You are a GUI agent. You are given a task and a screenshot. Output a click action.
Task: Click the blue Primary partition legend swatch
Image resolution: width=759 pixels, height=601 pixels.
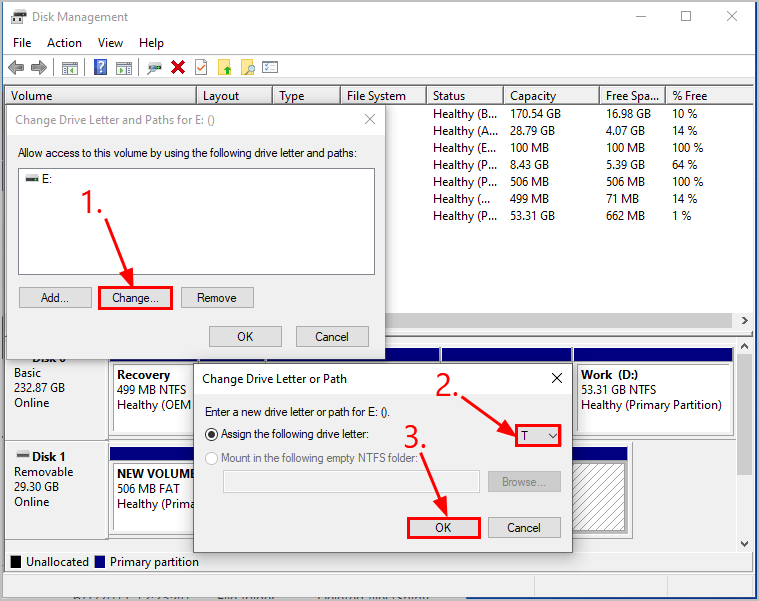point(100,562)
